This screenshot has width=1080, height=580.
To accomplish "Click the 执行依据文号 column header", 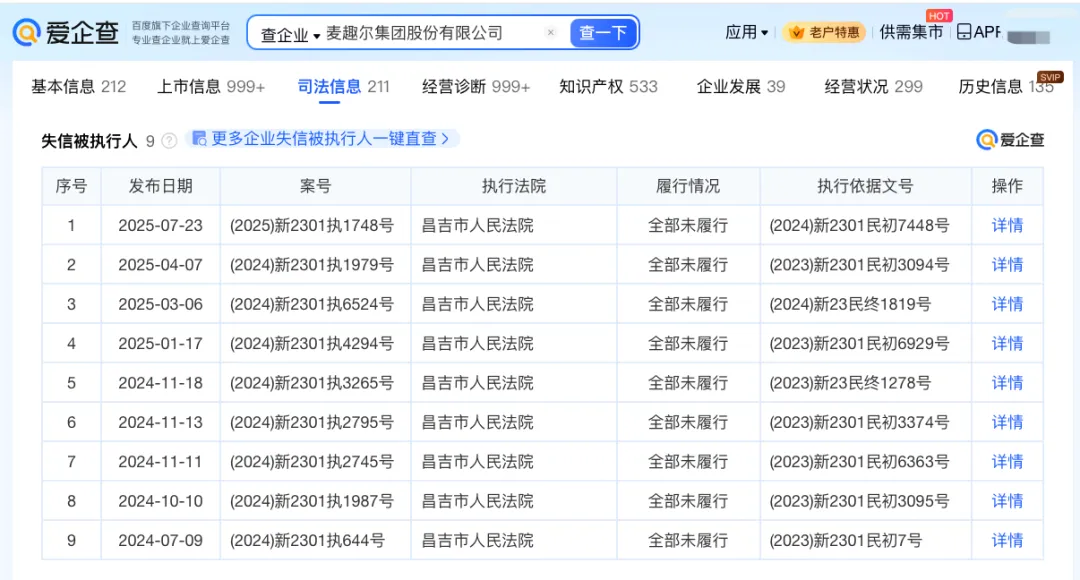I will tap(865, 186).
